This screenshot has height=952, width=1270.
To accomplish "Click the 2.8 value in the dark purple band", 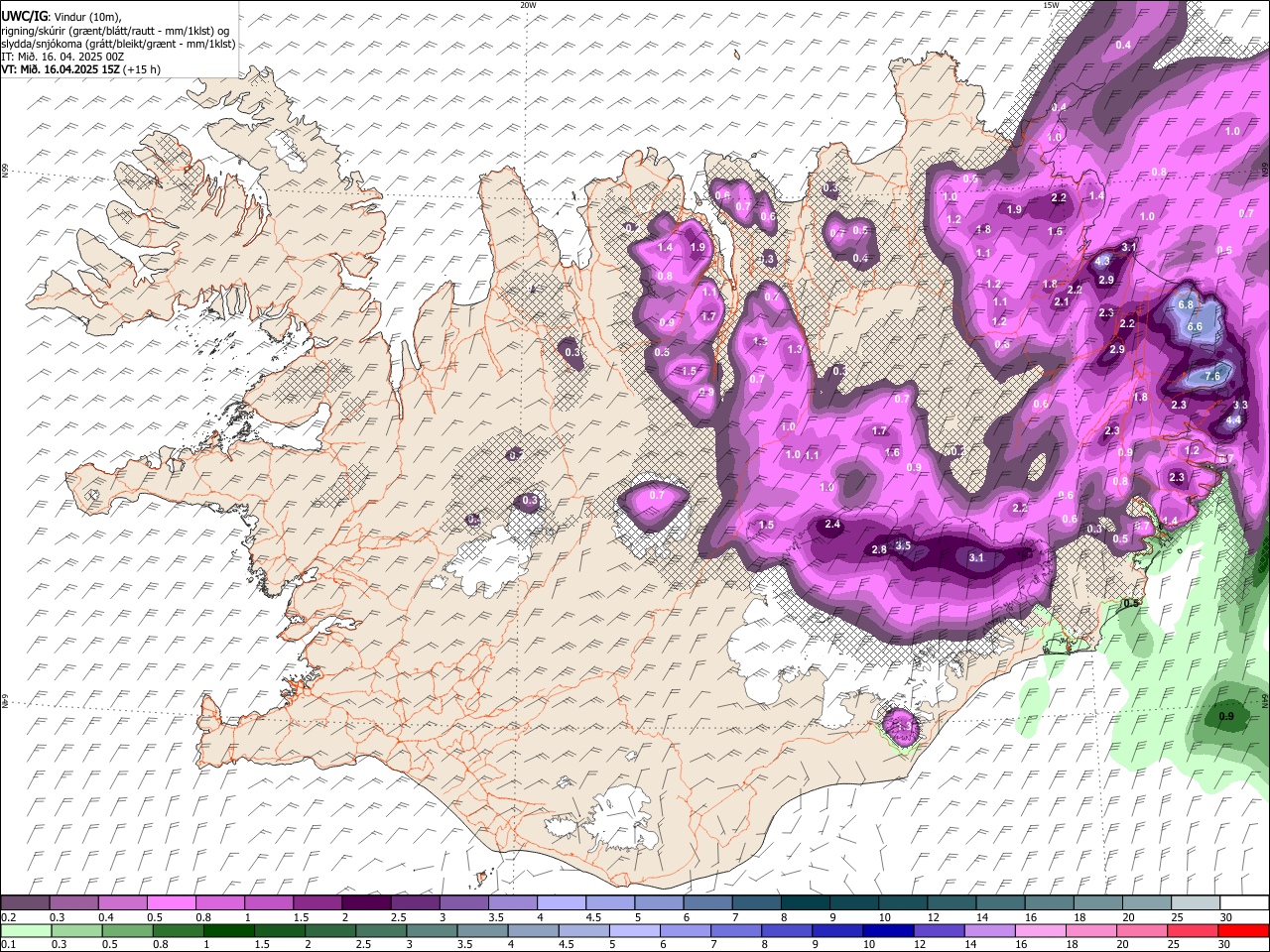I will [x=879, y=549].
